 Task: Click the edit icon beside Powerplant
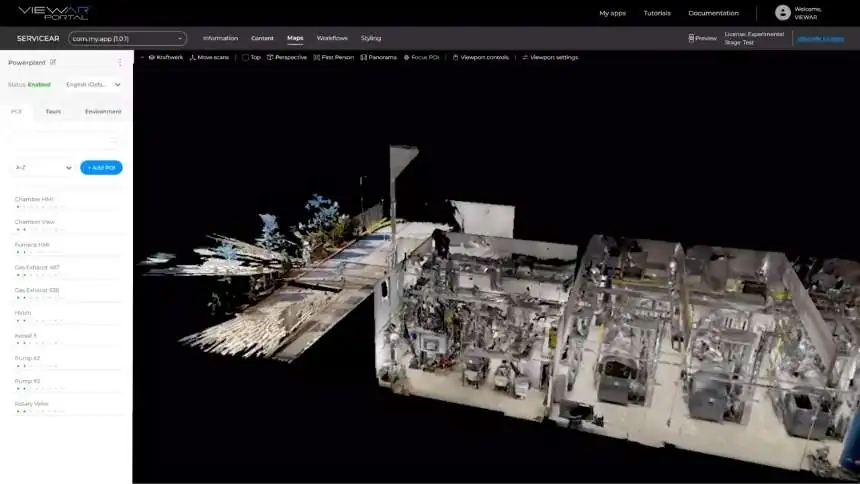coord(53,62)
